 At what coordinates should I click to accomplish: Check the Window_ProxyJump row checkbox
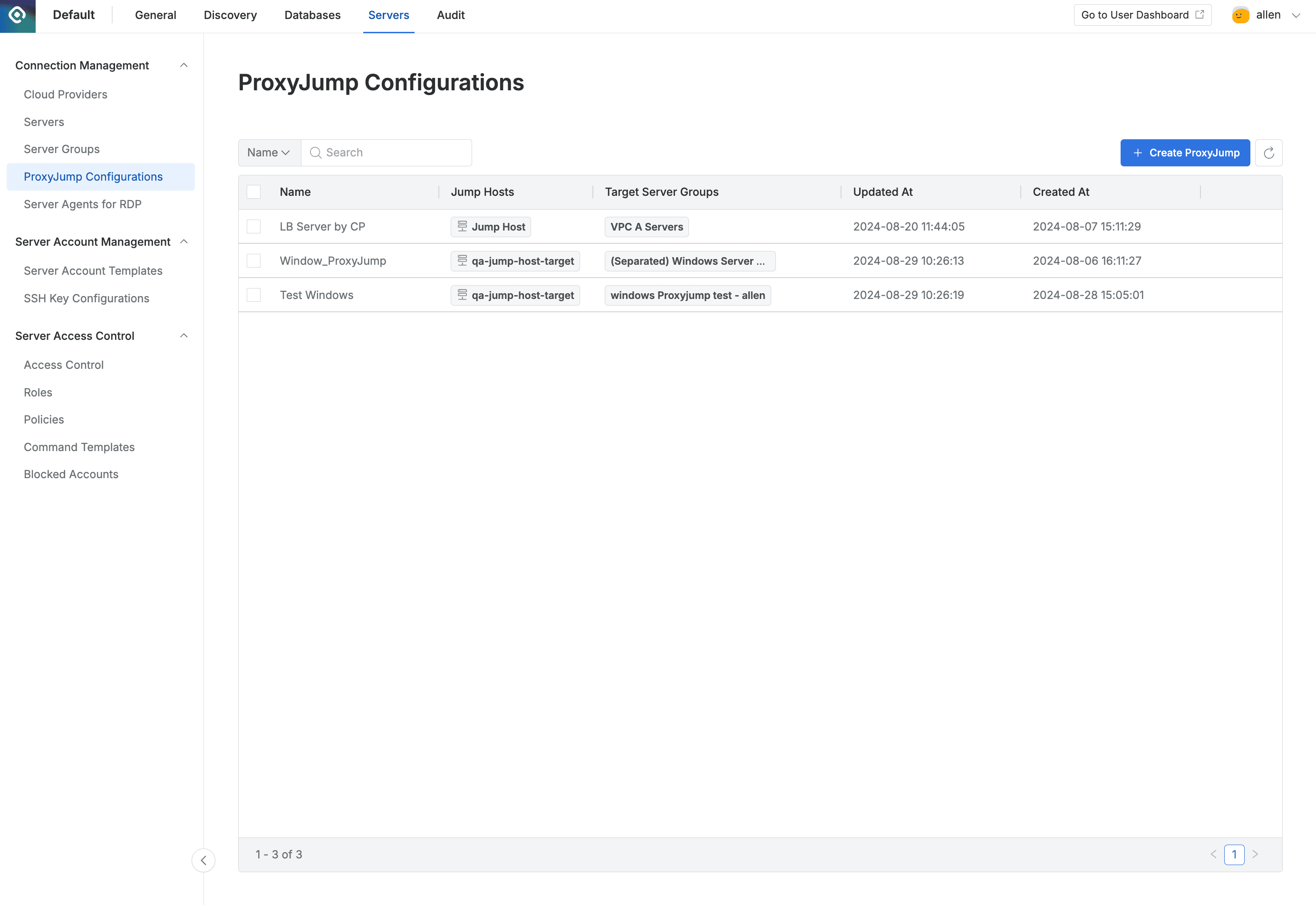(x=253, y=261)
